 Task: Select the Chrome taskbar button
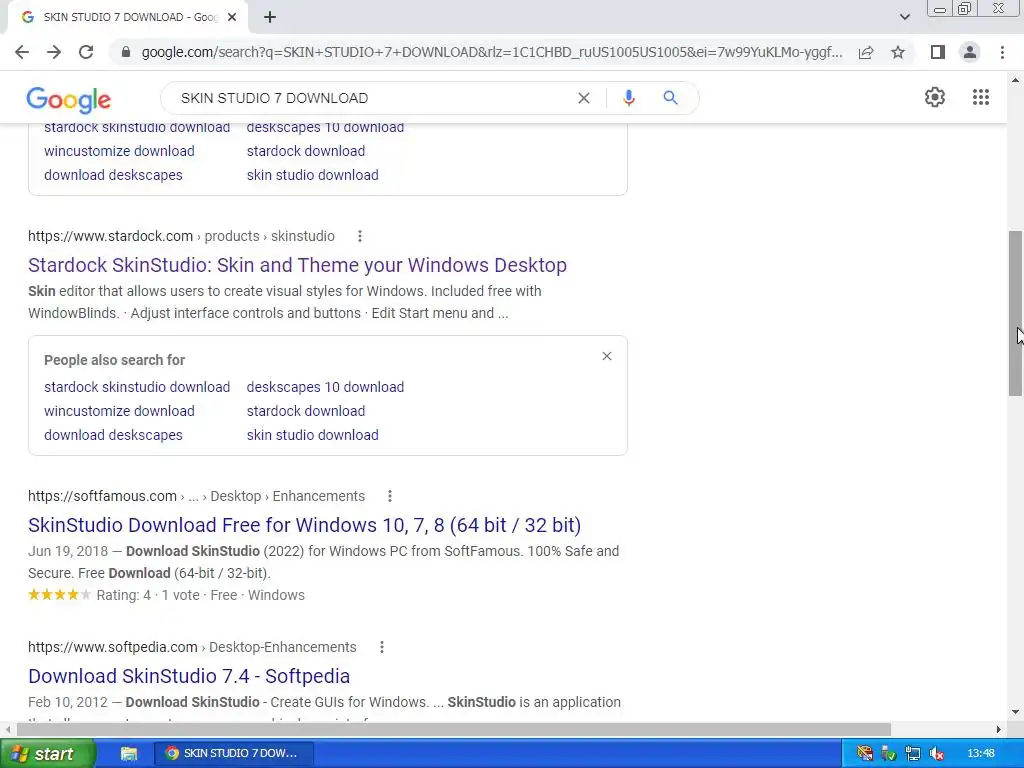click(x=234, y=754)
